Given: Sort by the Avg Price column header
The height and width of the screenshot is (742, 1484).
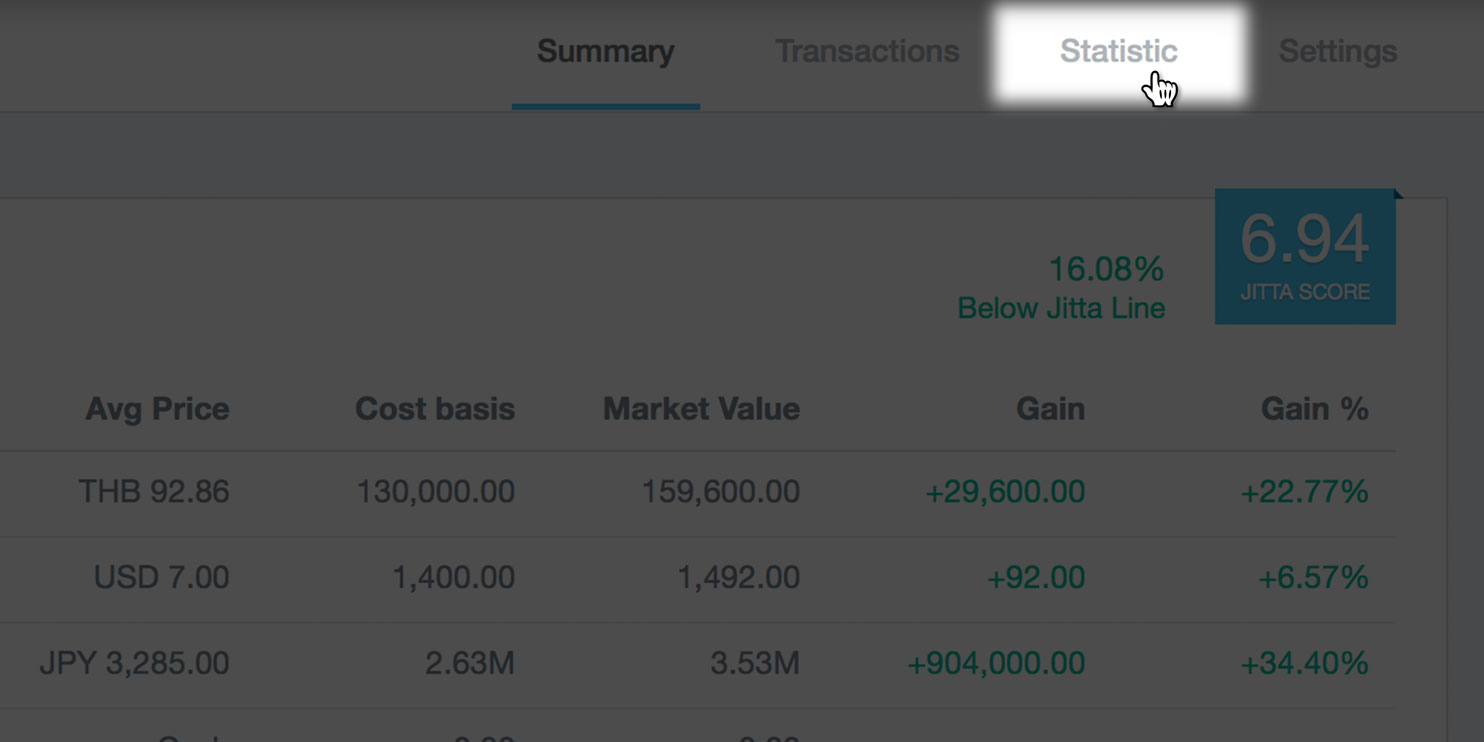Looking at the screenshot, I should [157, 408].
